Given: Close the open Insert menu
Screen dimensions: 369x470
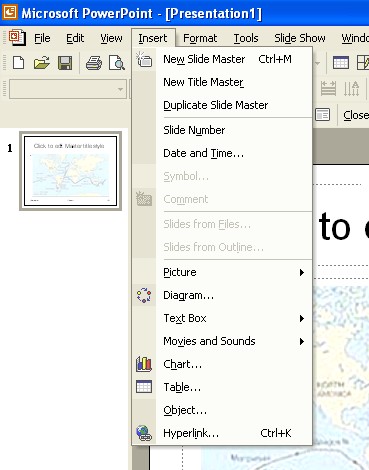Looking at the screenshot, I should click(x=153, y=38).
